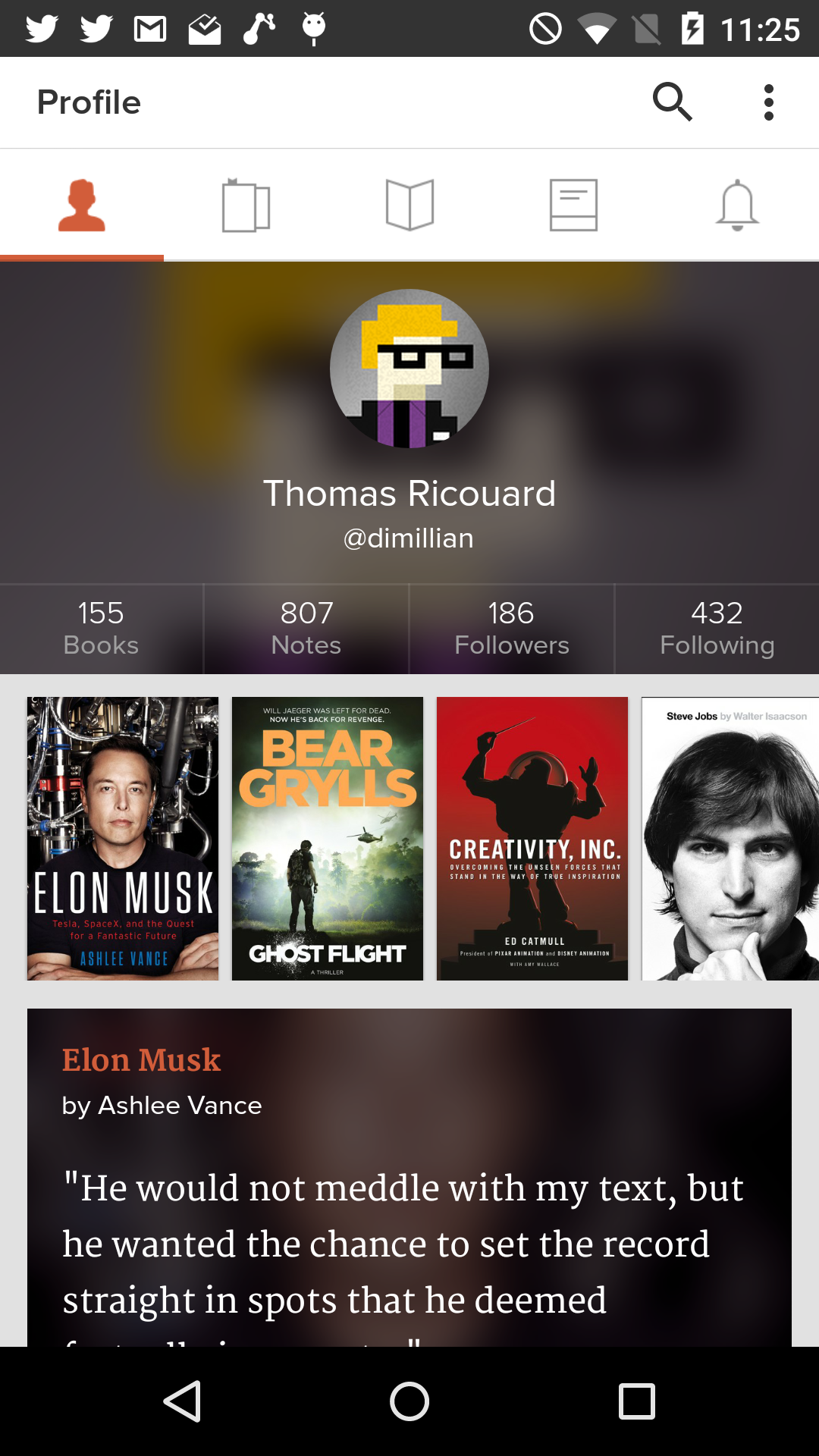Screen dimensions: 819x1456
Task: Open the Elon Musk quote title link
Action: (x=142, y=1060)
